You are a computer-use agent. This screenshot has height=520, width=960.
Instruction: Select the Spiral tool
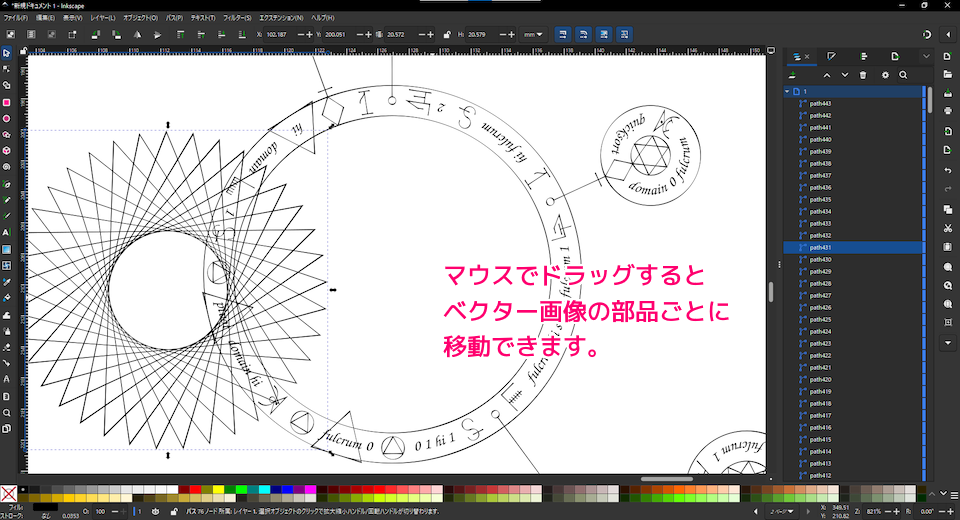click(x=7, y=167)
